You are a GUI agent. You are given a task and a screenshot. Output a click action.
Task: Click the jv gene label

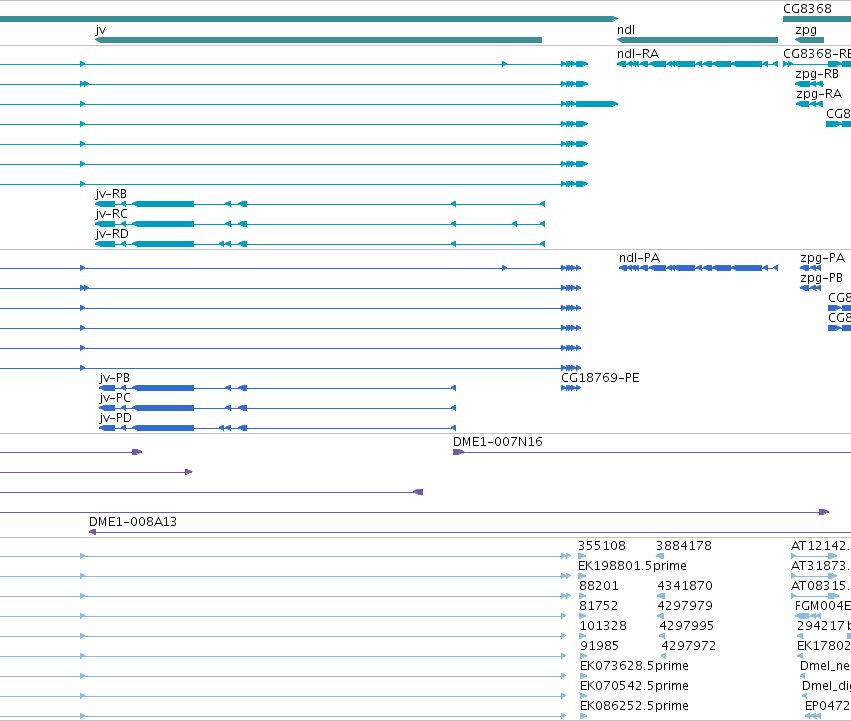100,30
